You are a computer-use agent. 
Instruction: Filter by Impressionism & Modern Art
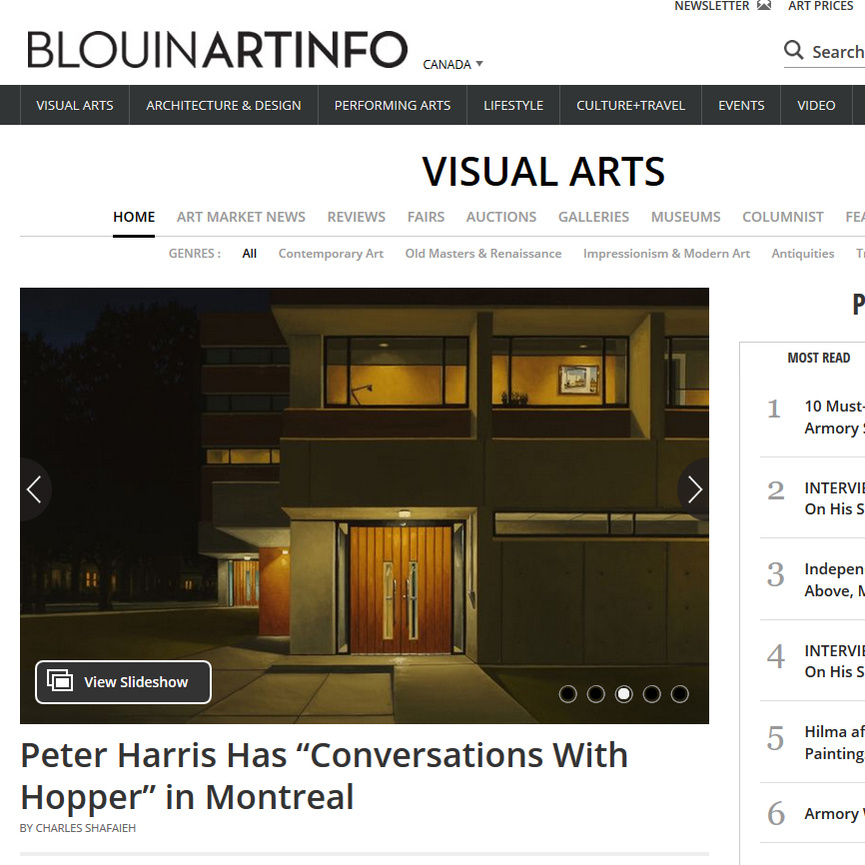point(666,253)
